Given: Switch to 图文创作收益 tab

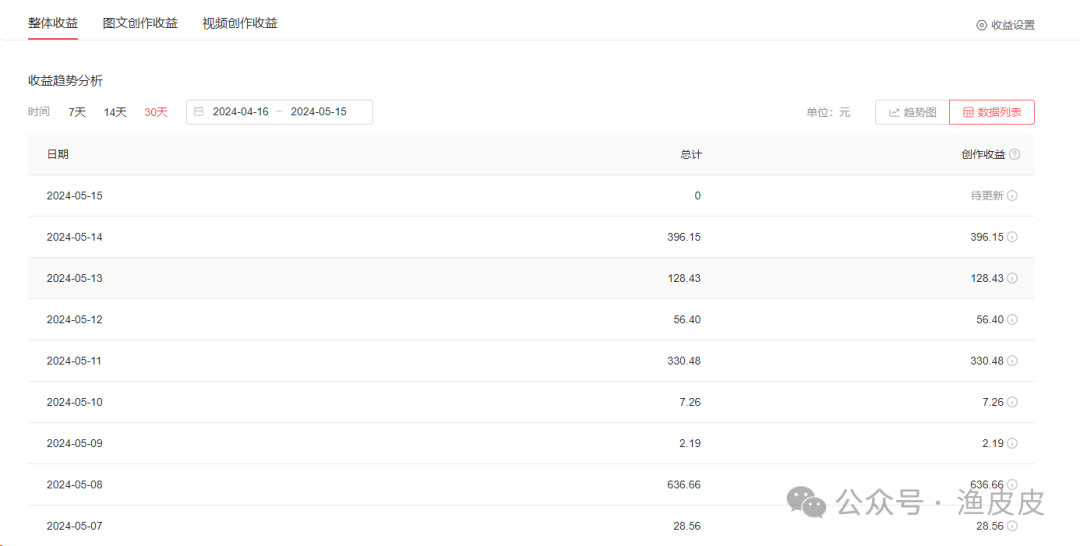Looking at the screenshot, I should pos(140,23).
